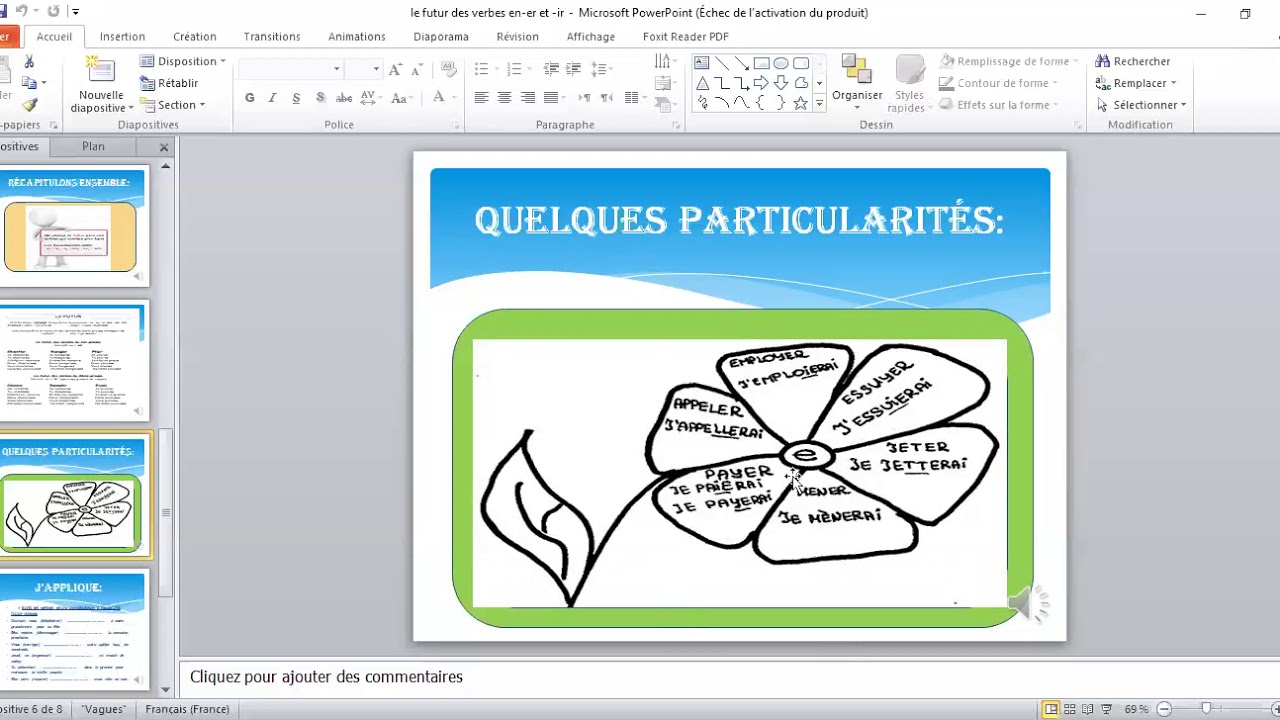Viewport: 1280px width, 720px height.
Task: Select the oval shape
Action: pos(781,63)
